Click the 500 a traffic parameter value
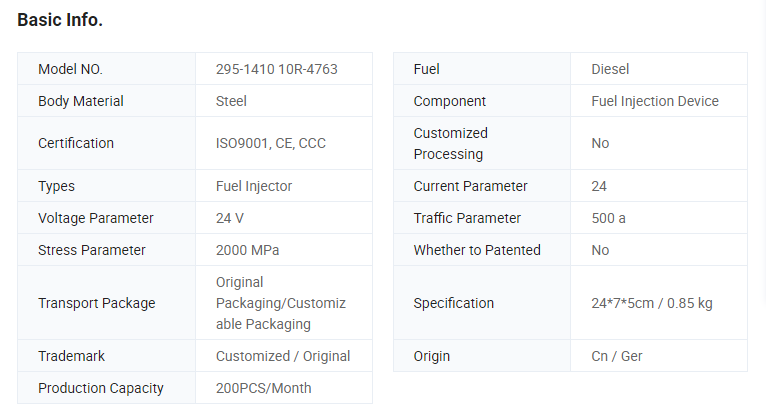 (x=608, y=218)
